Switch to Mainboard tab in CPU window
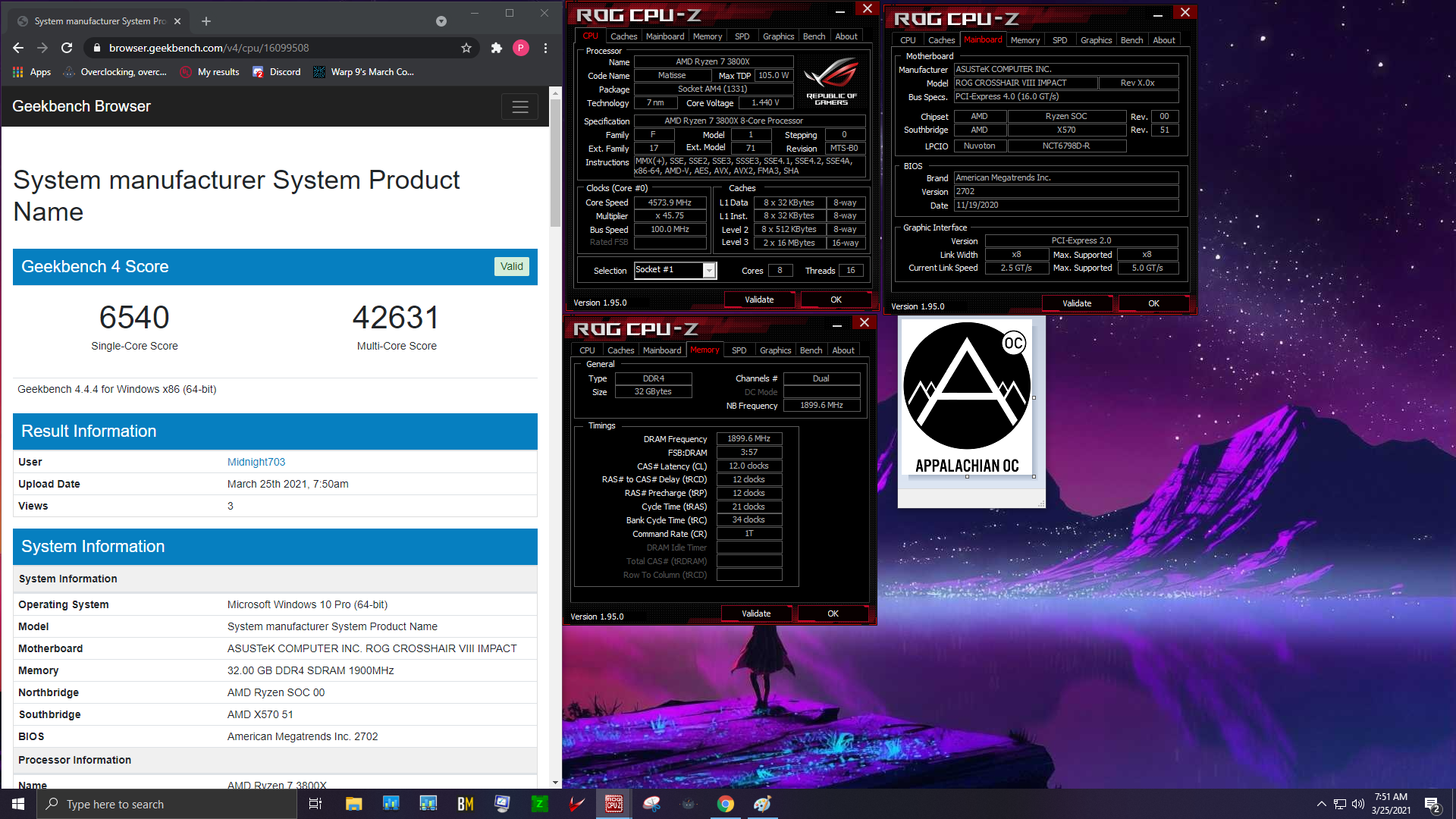The height and width of the screenshot is (819, 1456). click(x=665, y=36)
